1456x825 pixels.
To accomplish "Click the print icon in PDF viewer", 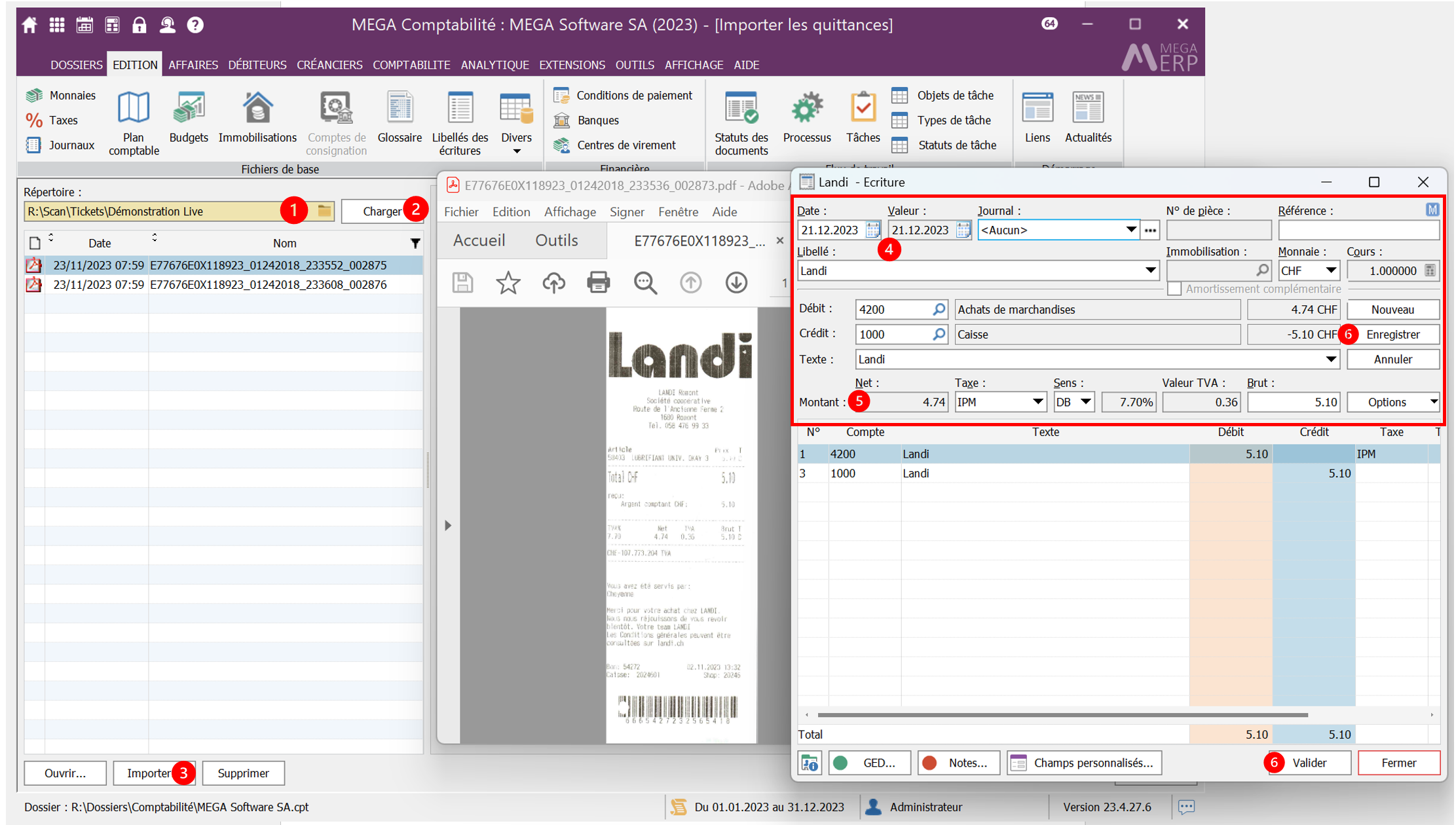I will [598, 283].
